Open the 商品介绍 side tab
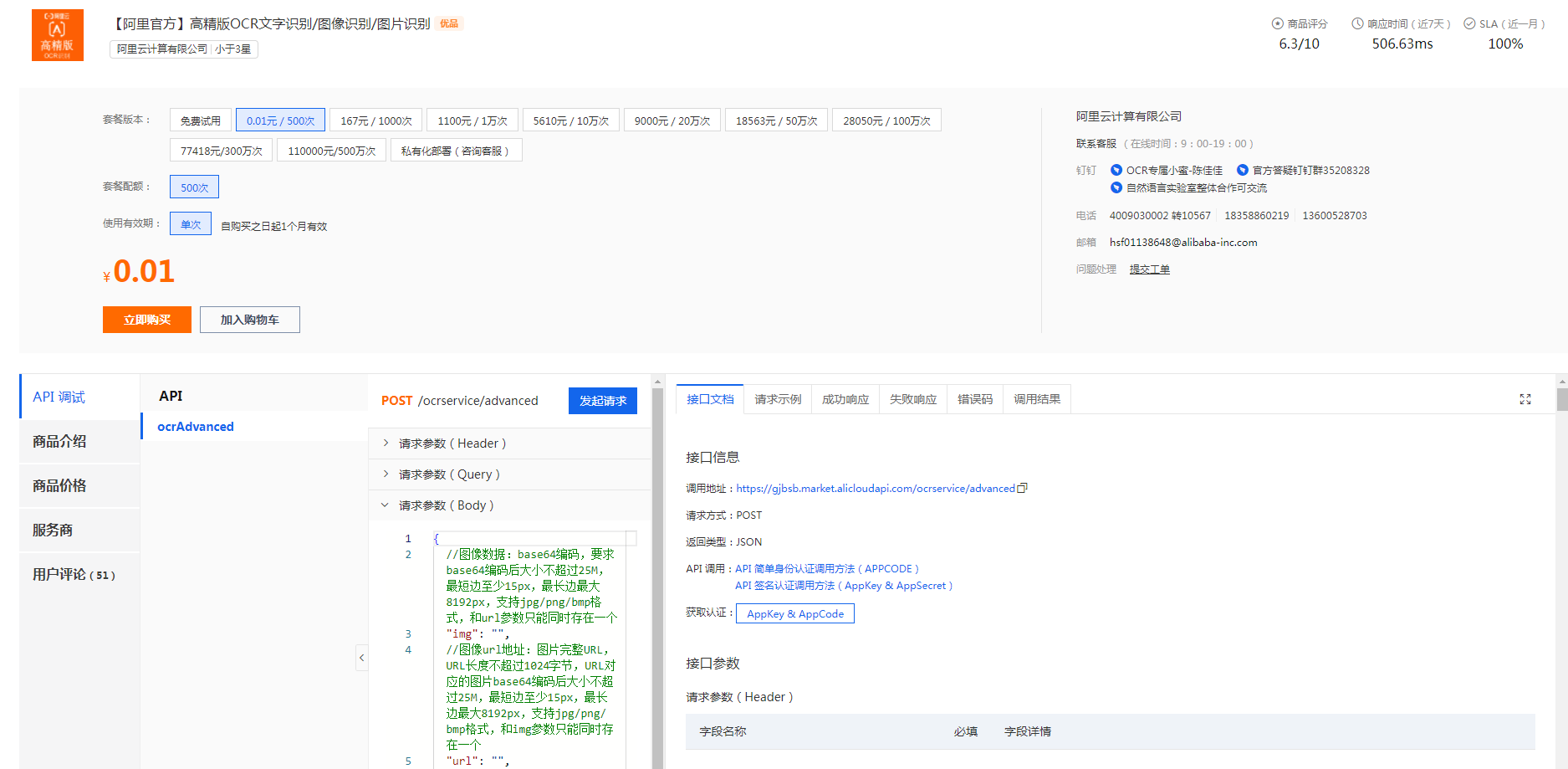 [x=79, y=441]
